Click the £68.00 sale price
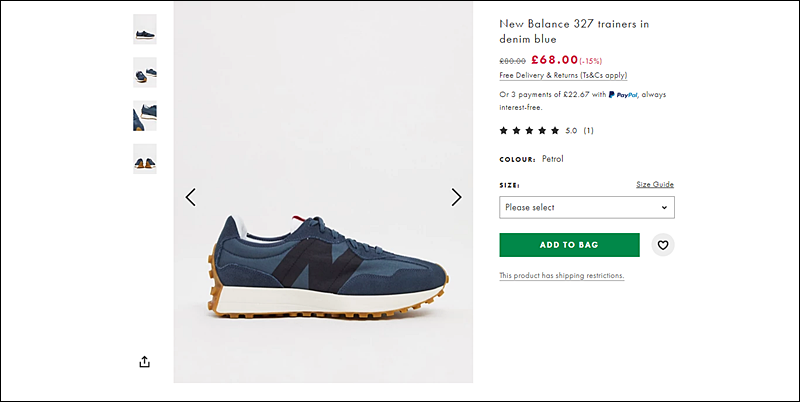Image resolution: width=800 pixels, height=402 pixels. click(x=555, y=60)
